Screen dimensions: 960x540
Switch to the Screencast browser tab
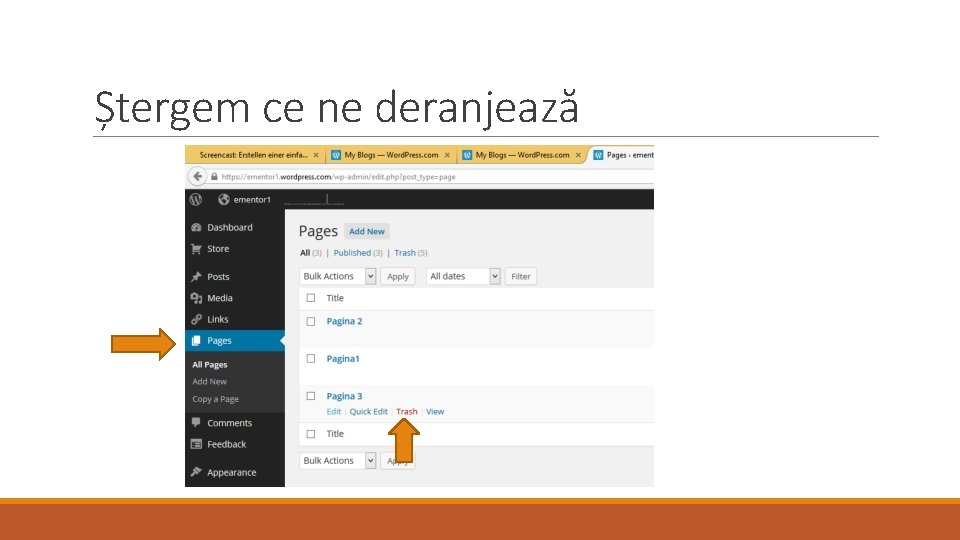click(253, 155)
